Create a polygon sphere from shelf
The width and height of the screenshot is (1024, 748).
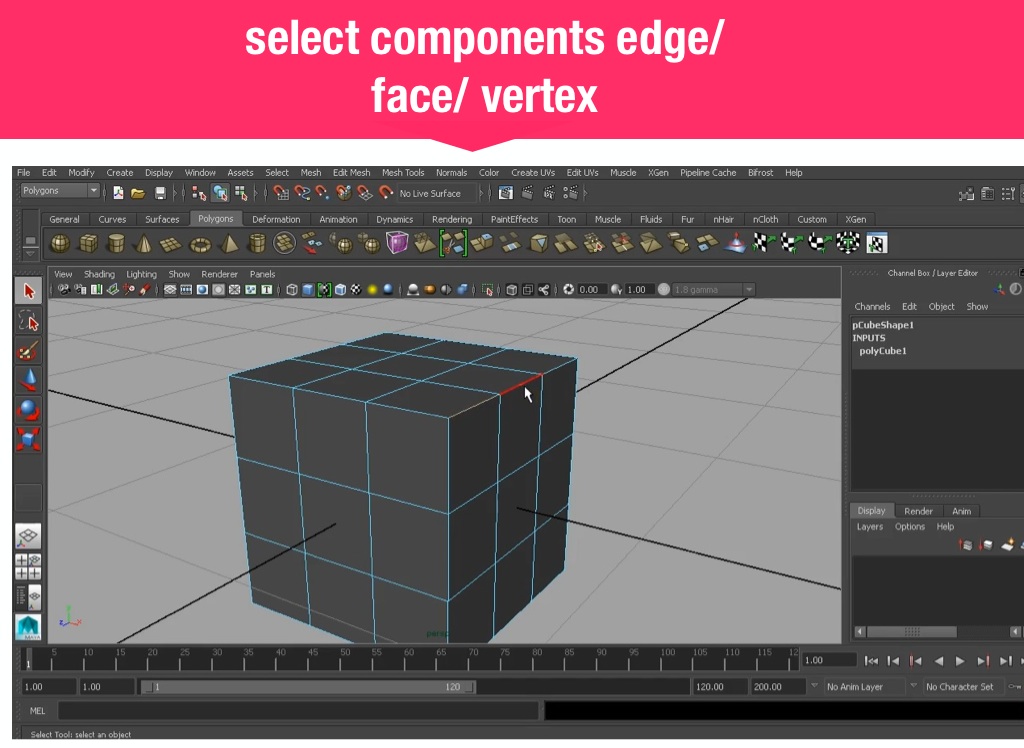pyautogui.click(x=60, y=243)
